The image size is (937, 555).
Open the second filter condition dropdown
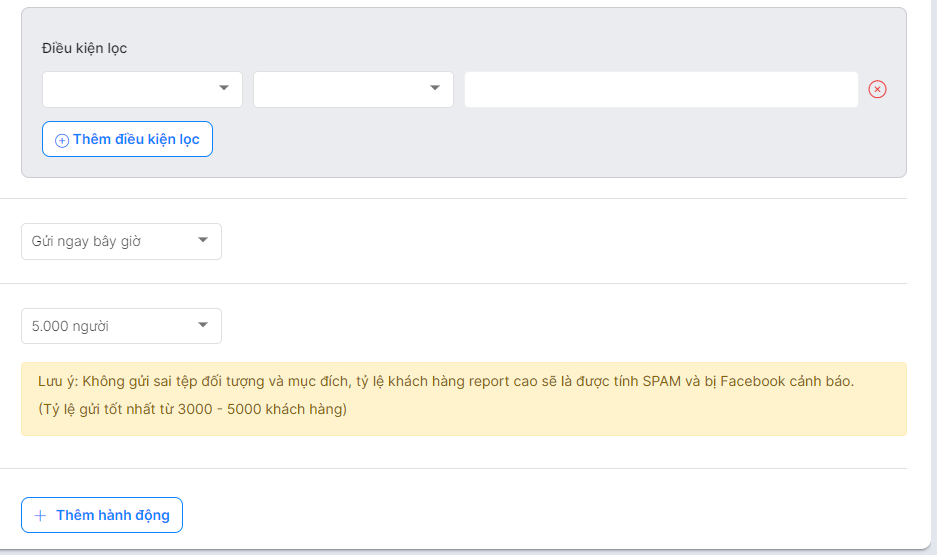pos(353,90)
